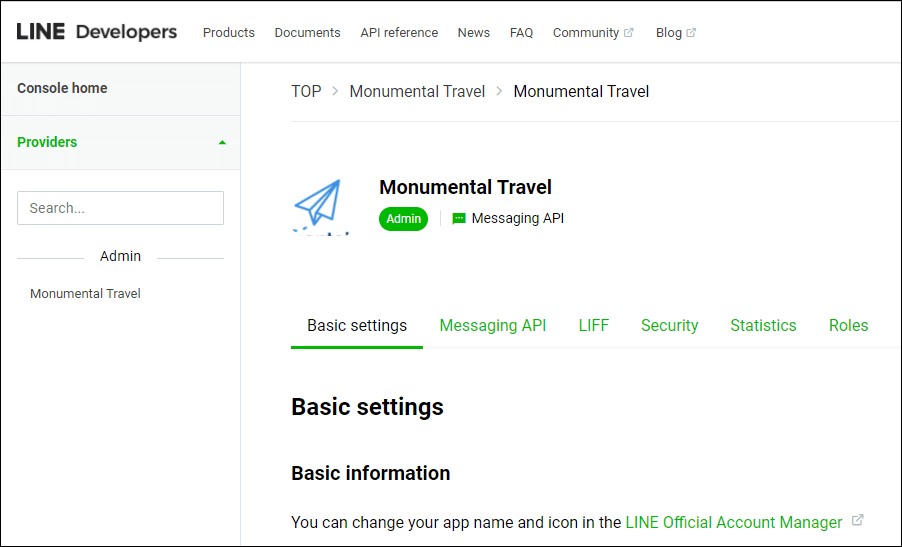This screenshot has width=902, height=547.
Task: Go to API reference
Action: pos(399,32)
